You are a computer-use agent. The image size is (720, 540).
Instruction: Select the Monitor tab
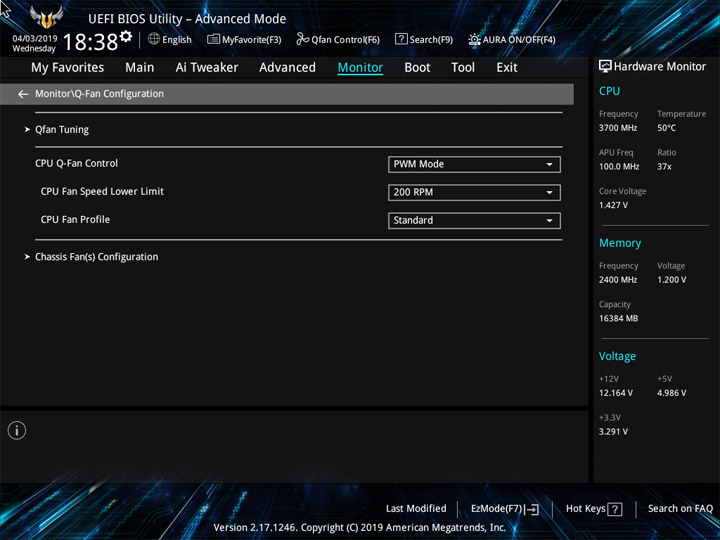point(360,68)
